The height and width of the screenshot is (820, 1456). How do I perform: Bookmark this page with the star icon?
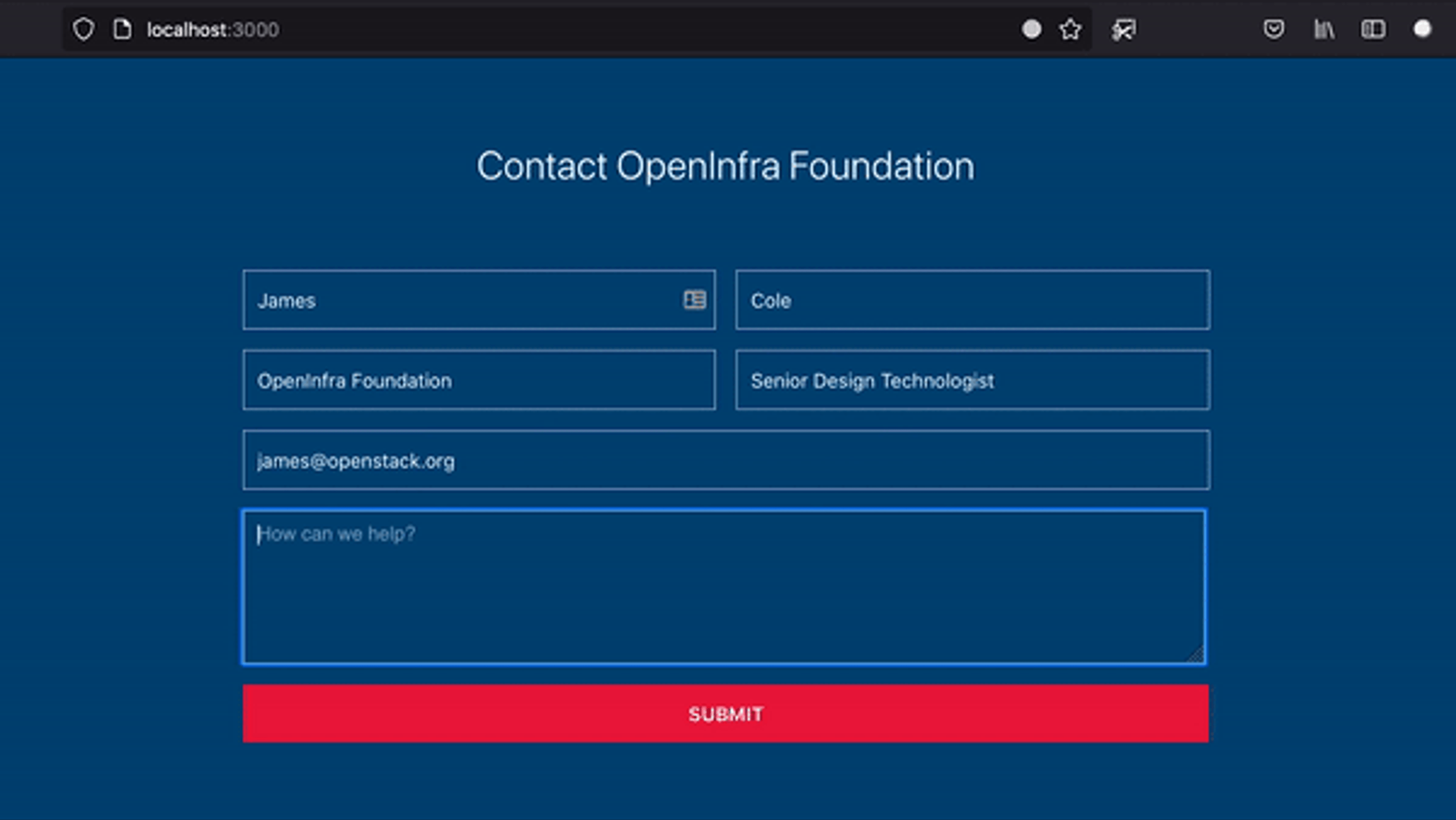point(1070,30)
